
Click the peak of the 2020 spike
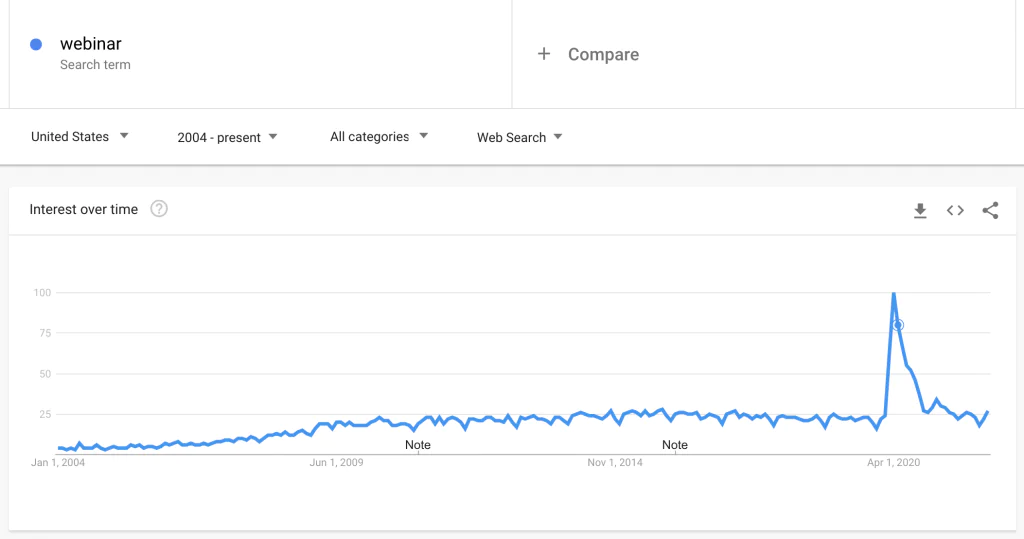coord(893,293)
